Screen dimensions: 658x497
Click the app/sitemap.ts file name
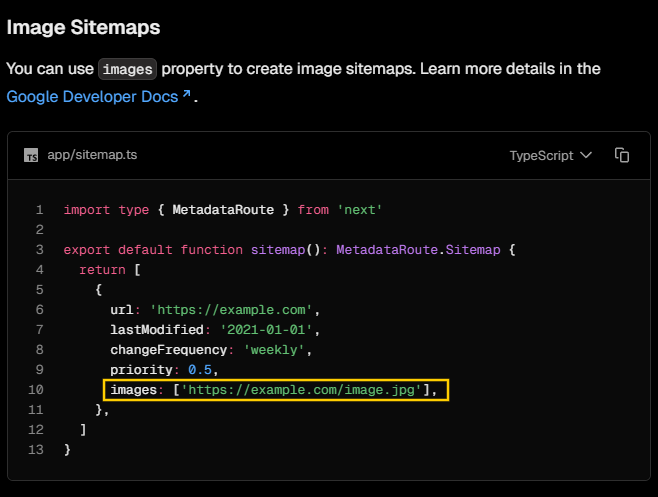click(92, 155)
